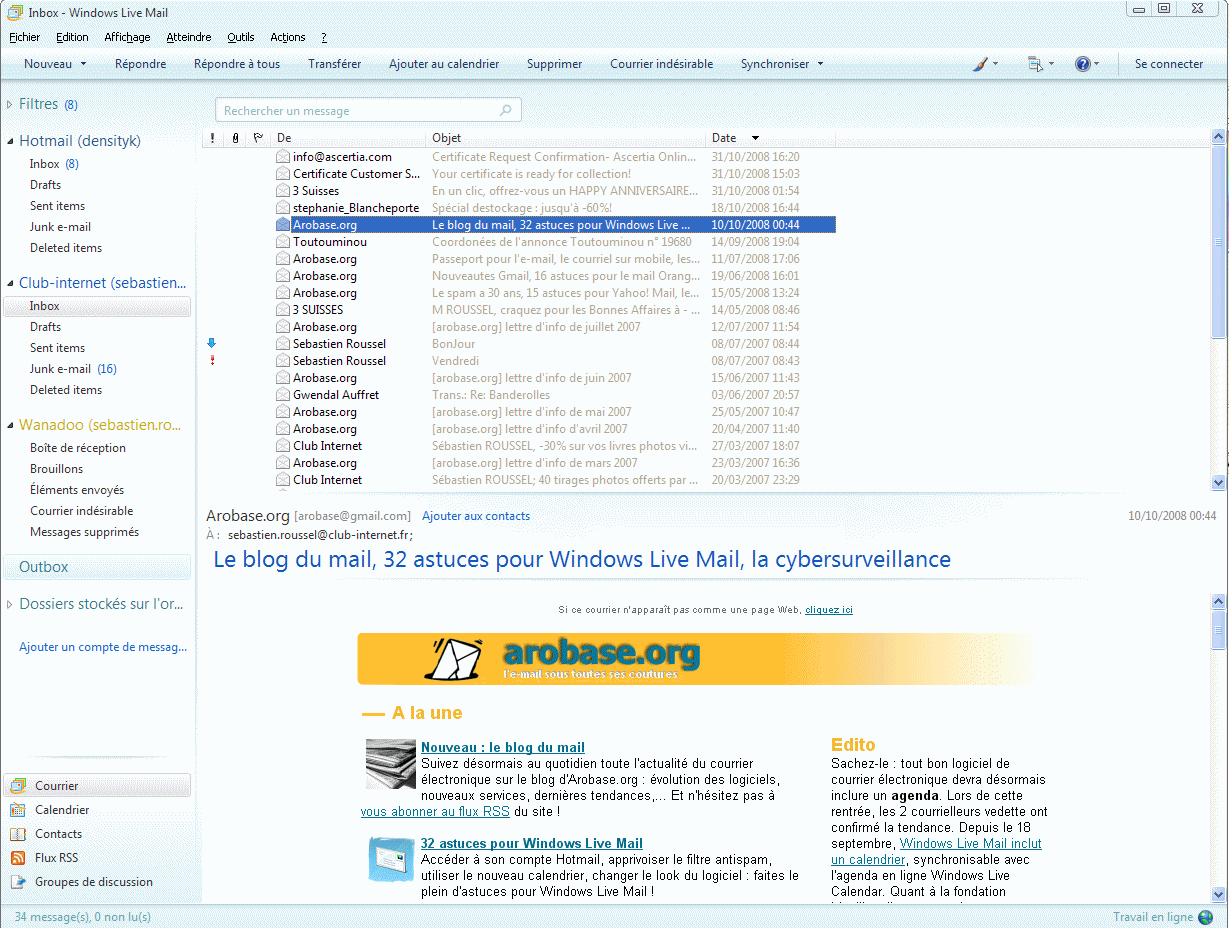Click the blue Help question mark icon
This screenshot has height=928, width=1229.
click(x=1083, y=64)
